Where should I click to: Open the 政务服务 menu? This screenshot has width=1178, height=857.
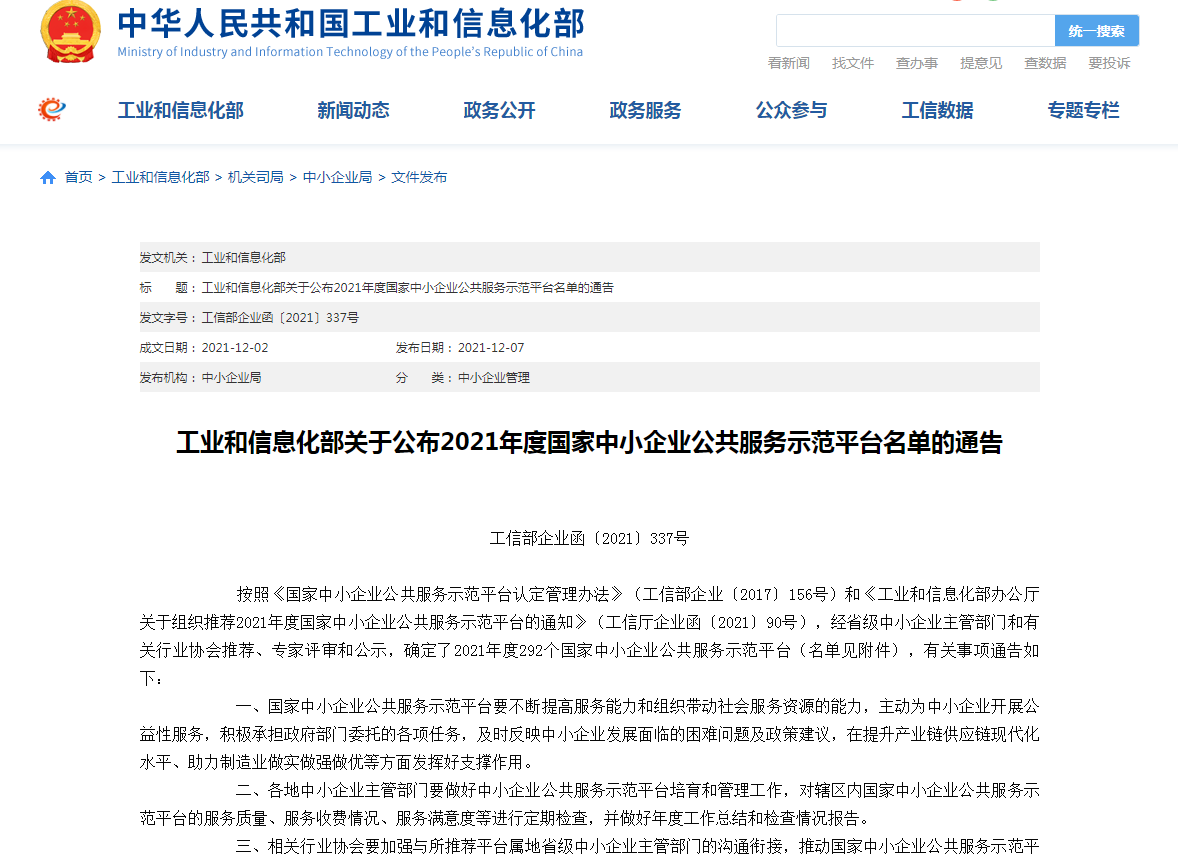point(645,111)
